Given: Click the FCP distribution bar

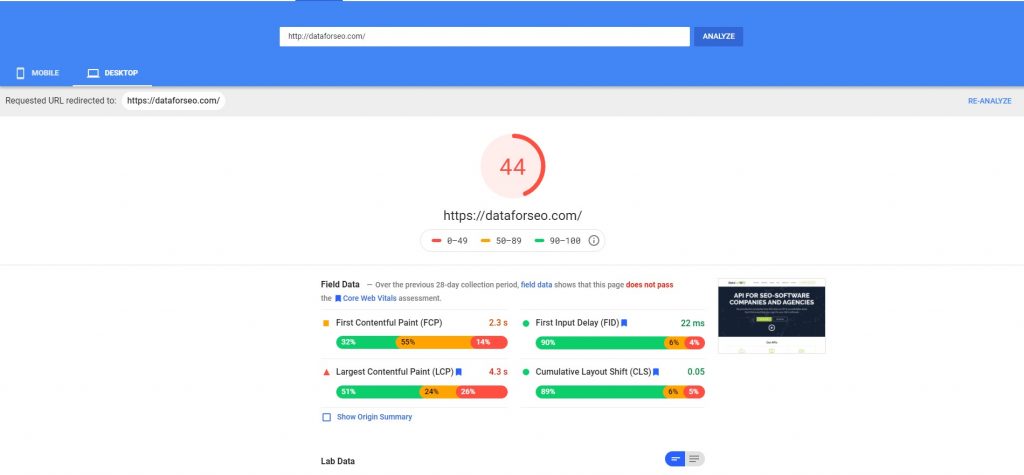Looking at the screenshot, I should coord(422,342).
